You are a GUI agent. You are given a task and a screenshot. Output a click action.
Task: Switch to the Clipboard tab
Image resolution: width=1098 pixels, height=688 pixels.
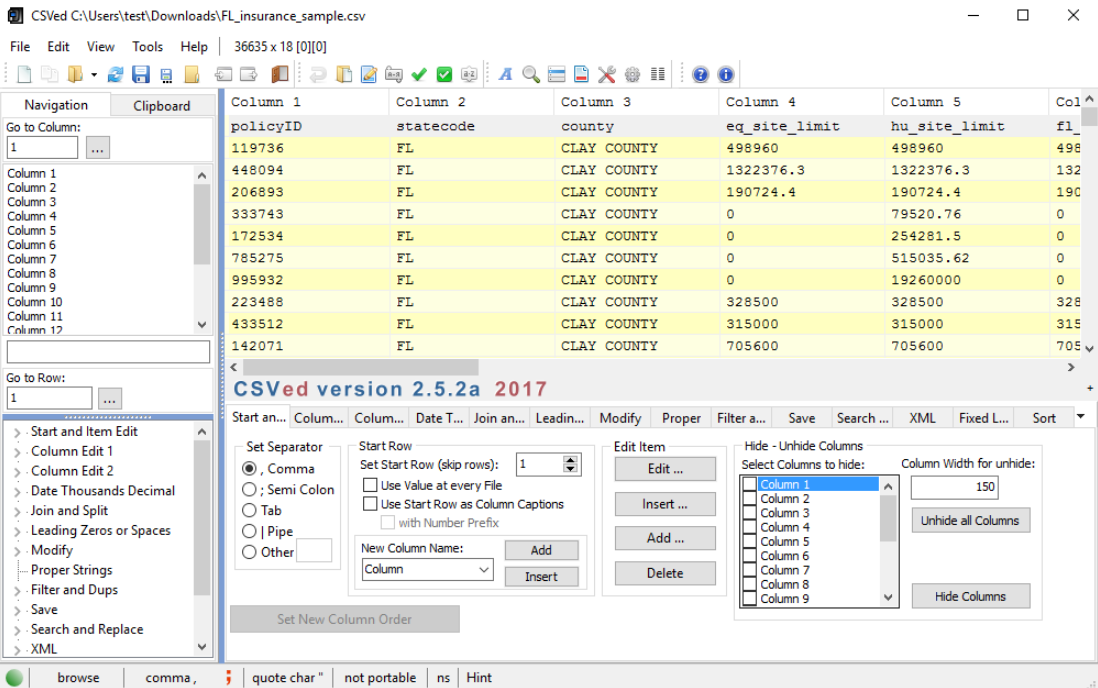[161, 105]
